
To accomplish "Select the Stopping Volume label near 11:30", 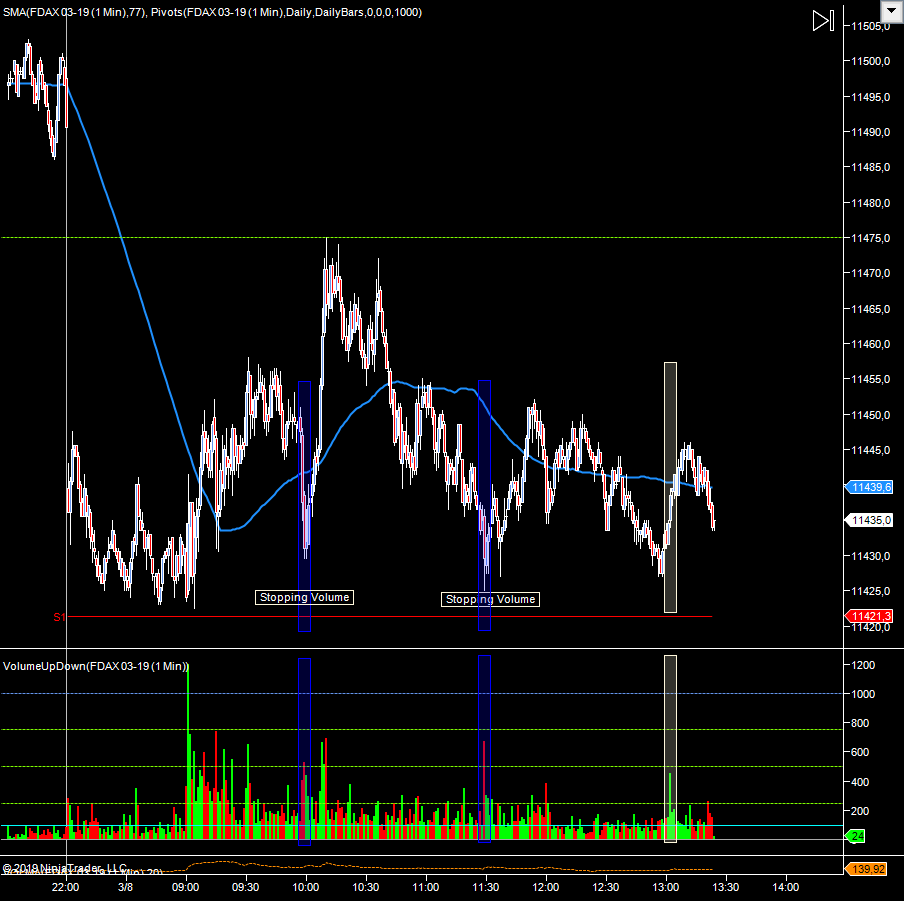I will tap(490, 599).
